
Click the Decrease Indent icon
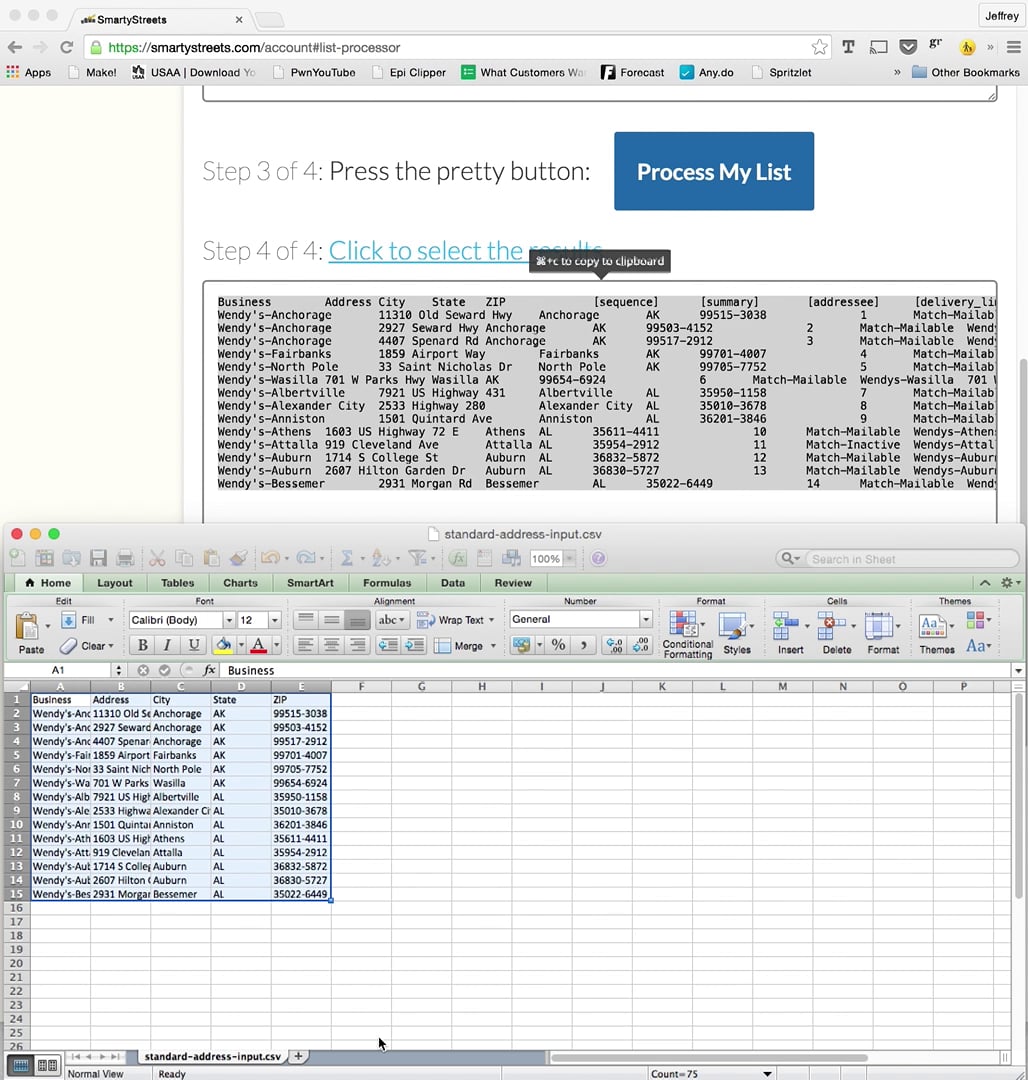[x=388, y=645]
